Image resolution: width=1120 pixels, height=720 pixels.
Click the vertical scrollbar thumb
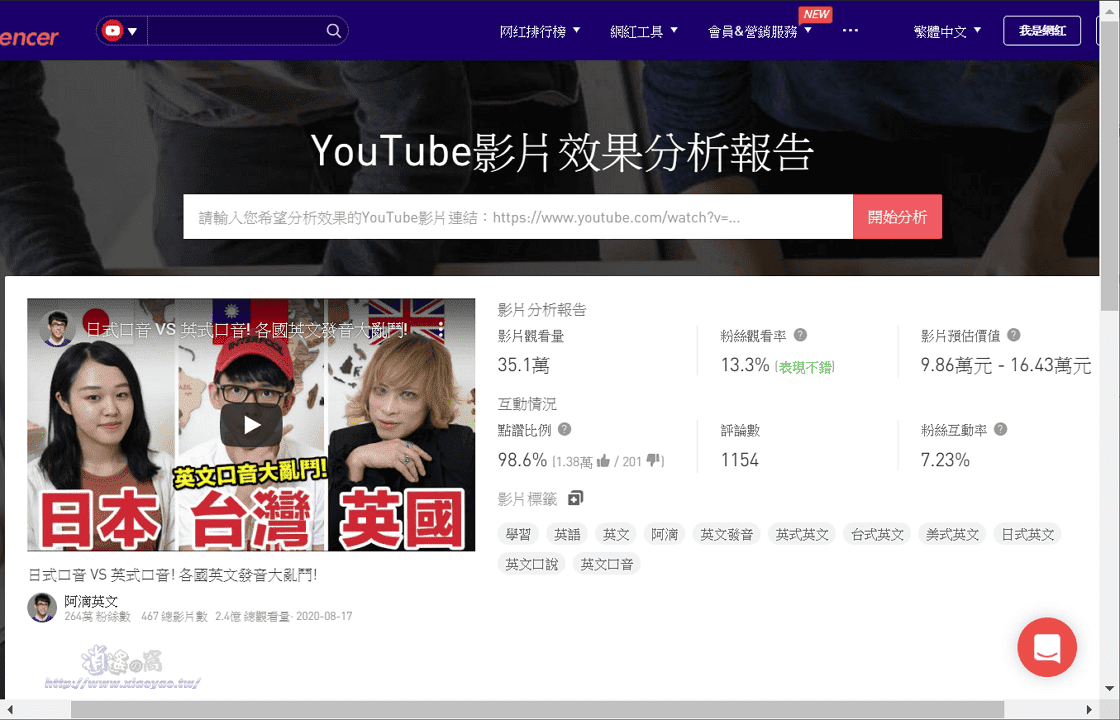pyautogui.click(x=1109, y=164)
